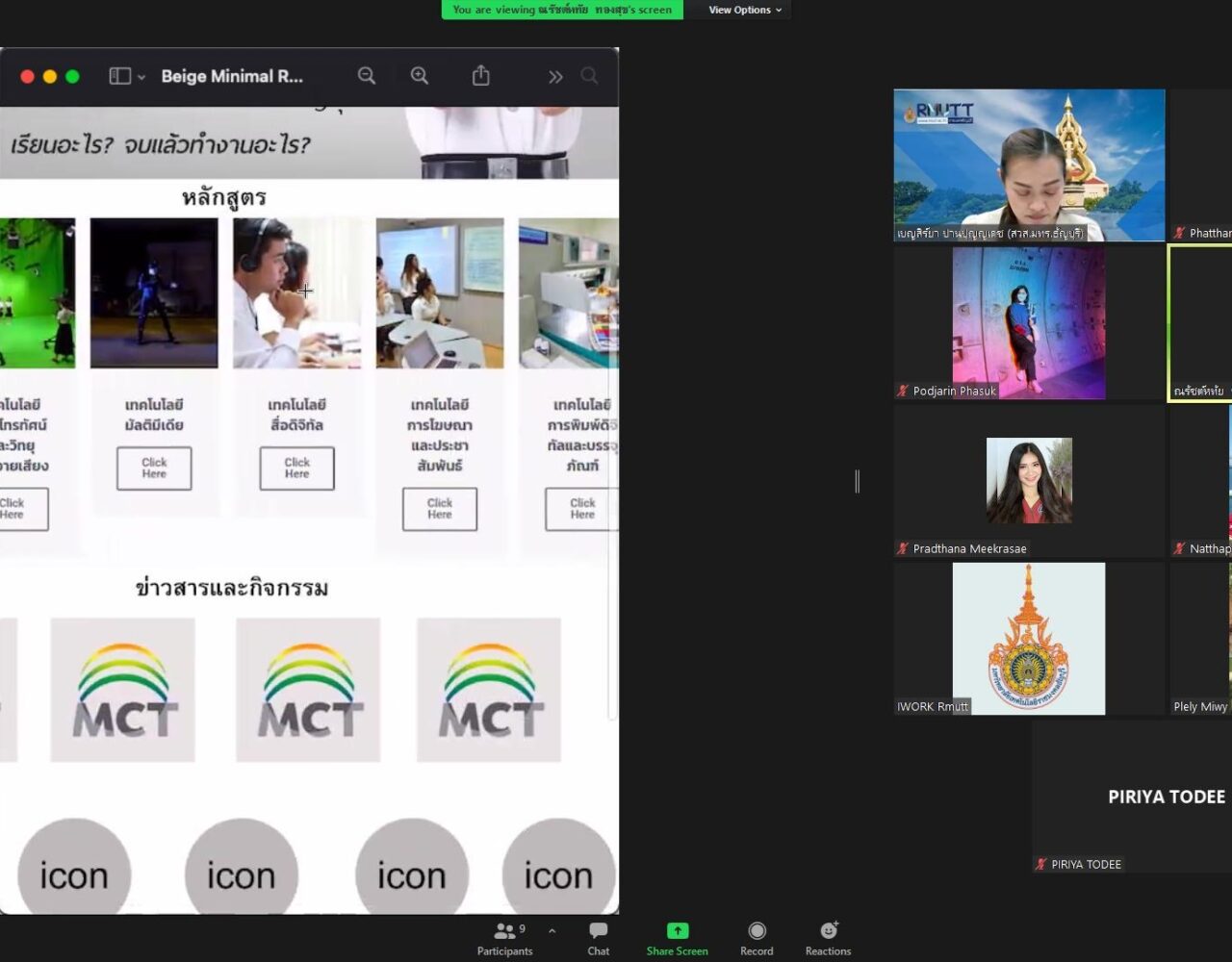Click Here under เทคโนโลยีสื่อดิจิทัล
The height and width of the screenshot is (962, 1232).
(x=296, y=468)
